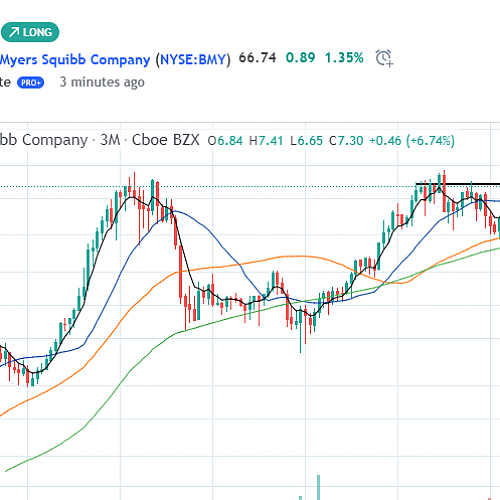Image resolution: width=500 pixels, height=500 pixels.
Task: Click the +0.46 (+6.74%) legend change
Action: coord(412,141)
